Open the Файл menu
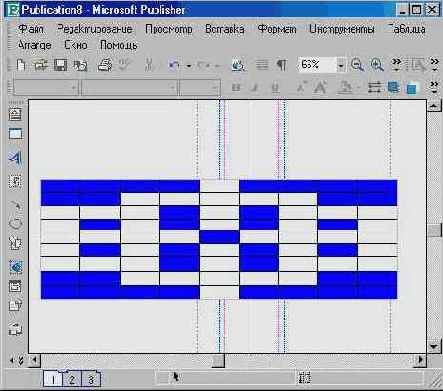 coord(31,29)
